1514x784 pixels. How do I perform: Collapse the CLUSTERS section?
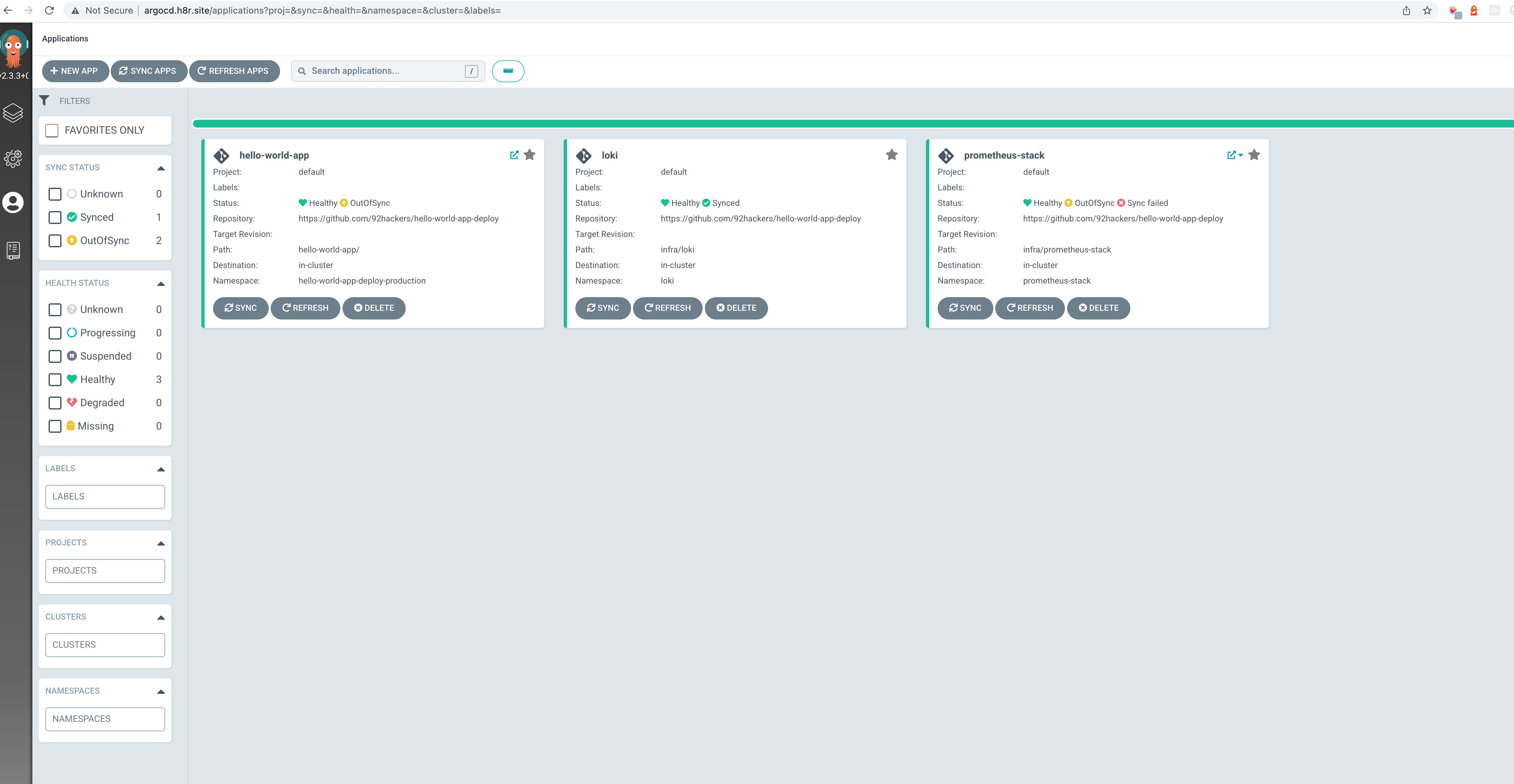coord(161,617)
